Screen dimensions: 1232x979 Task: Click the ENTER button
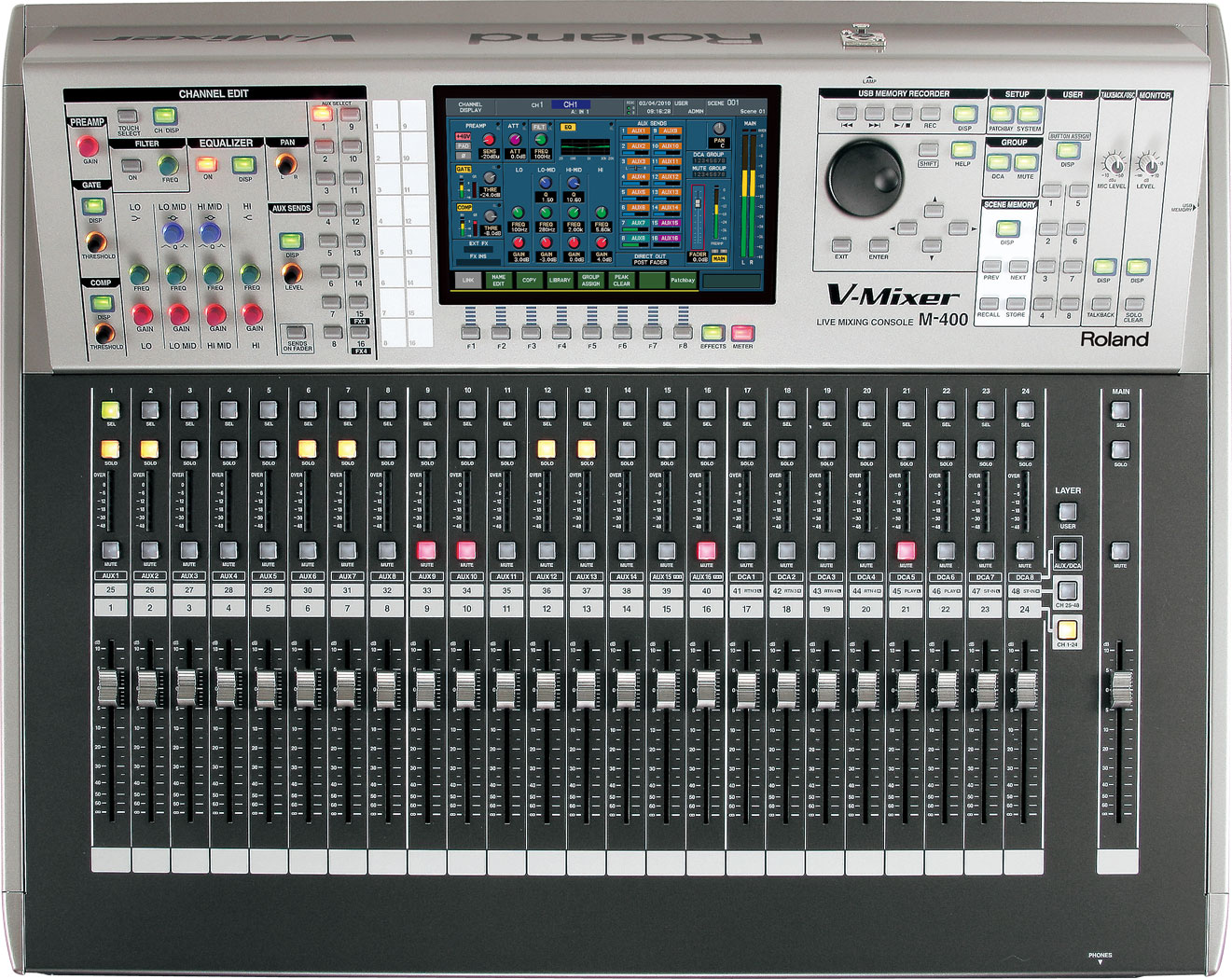pos(878,245)
